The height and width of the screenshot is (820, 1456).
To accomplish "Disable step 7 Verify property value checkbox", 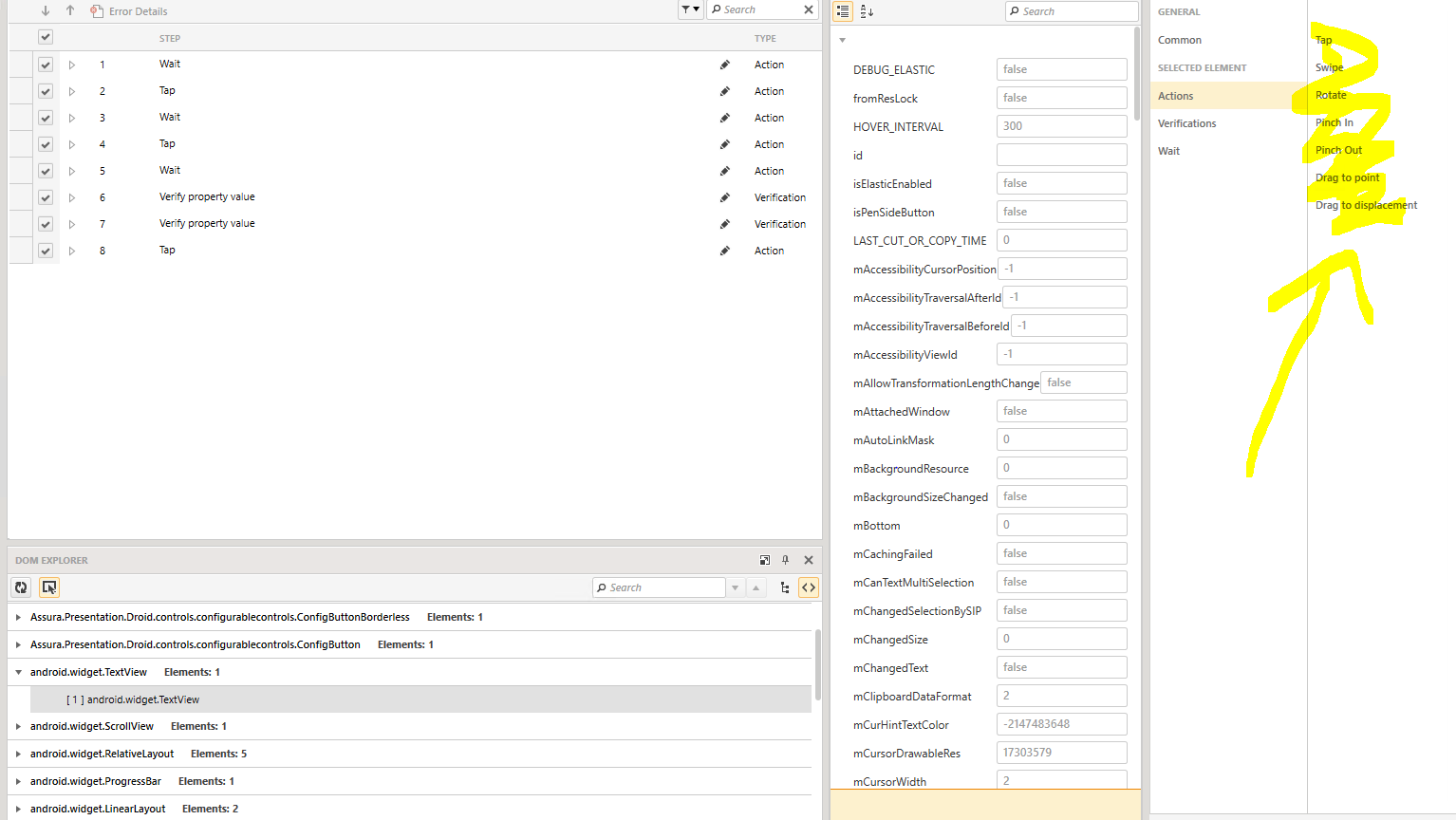I will pos(46,224).
